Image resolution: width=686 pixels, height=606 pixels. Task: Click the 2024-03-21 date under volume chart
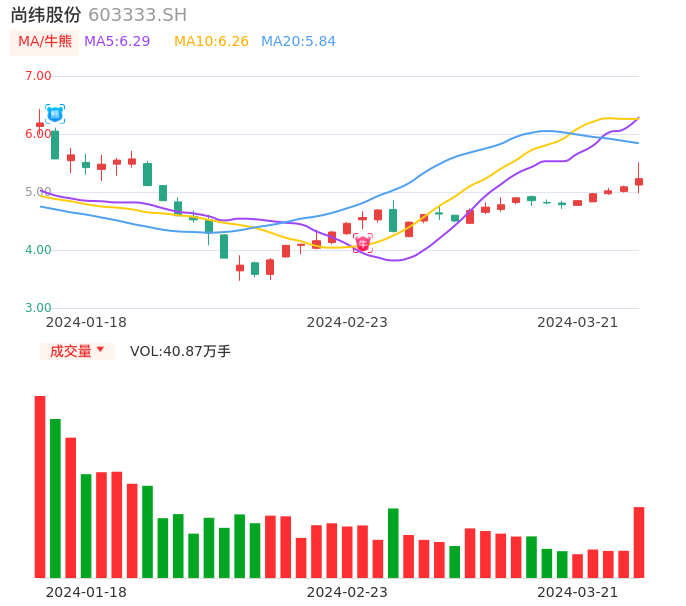coord(578,592)
